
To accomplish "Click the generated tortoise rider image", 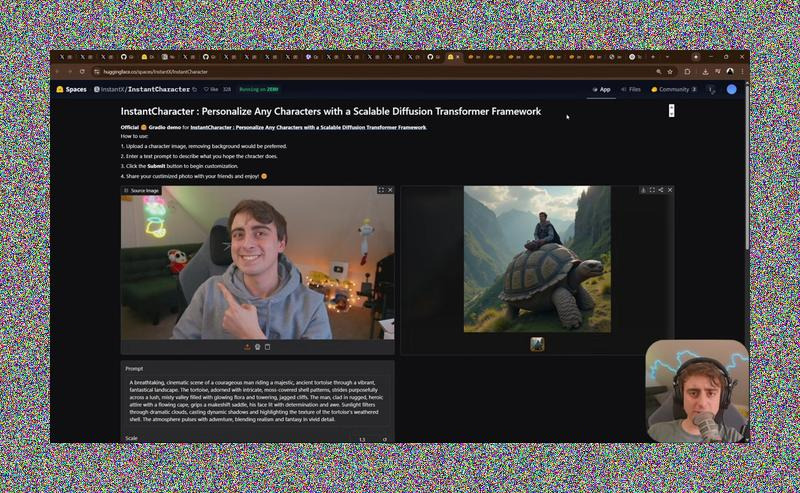I will [x=537, y=259].
